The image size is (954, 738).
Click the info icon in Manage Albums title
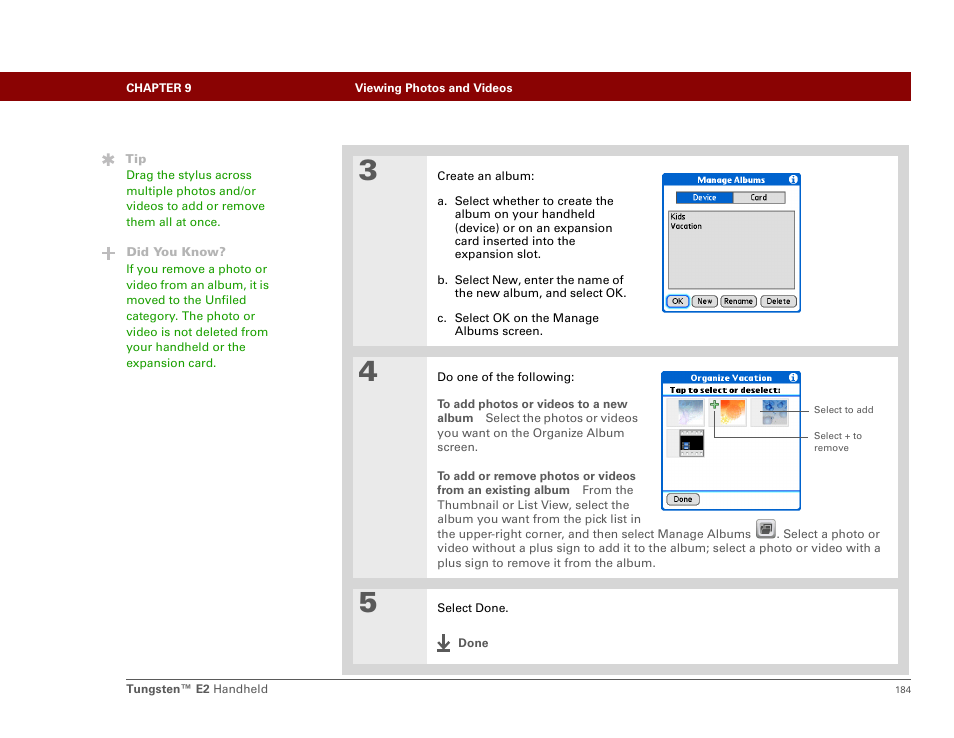tap(793, 179)
